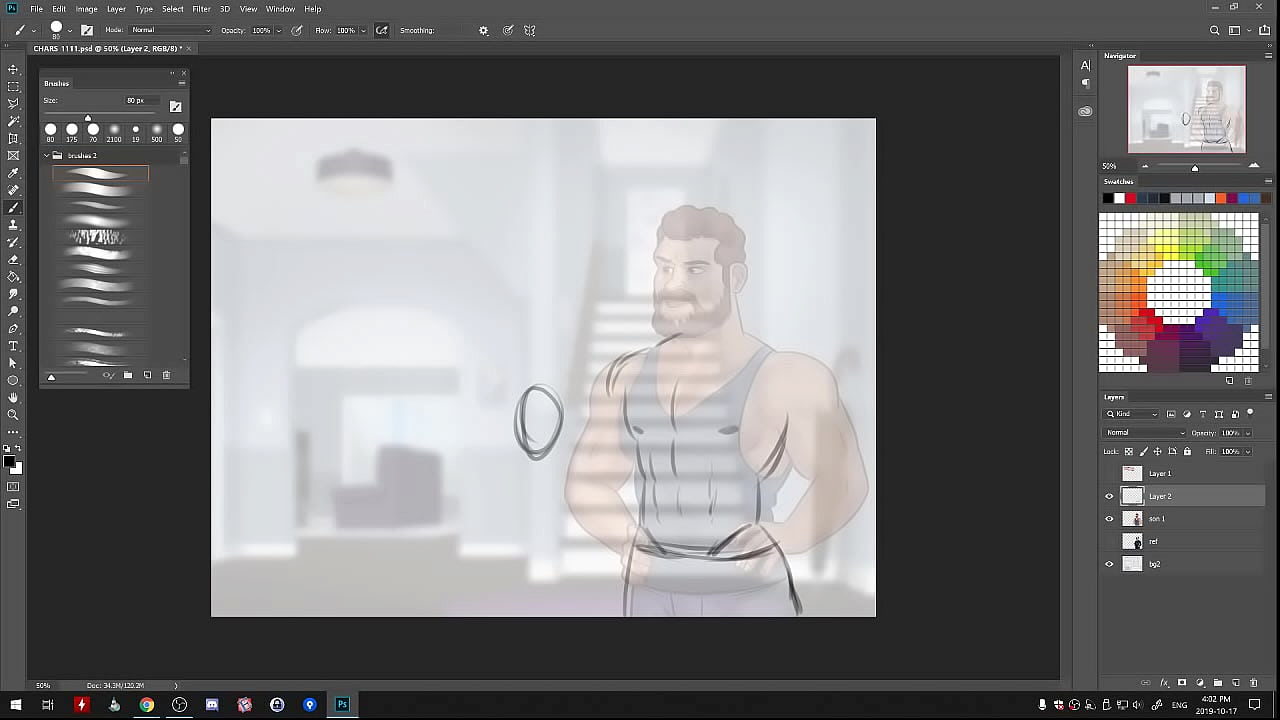Hide the bg2 layer
Screen dimensions: 1280x720
click(1109, 564)
